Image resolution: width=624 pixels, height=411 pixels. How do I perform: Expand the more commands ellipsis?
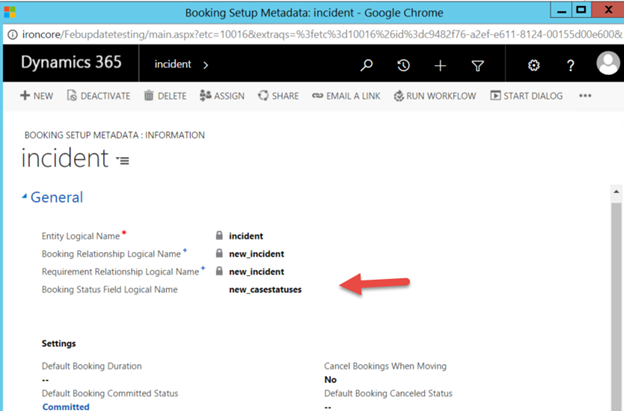[585, 96]
